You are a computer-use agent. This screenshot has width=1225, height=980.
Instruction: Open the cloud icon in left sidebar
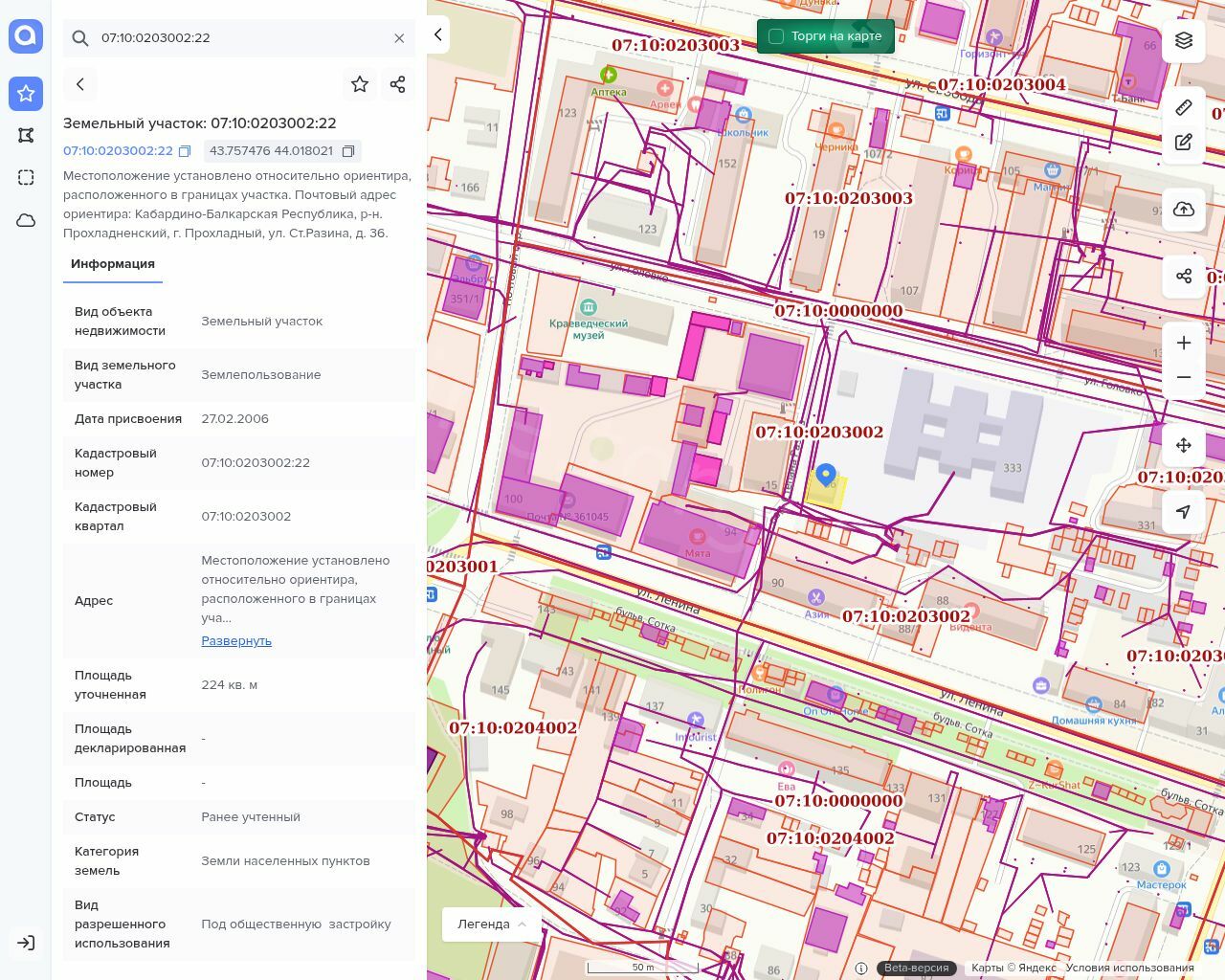point(26,220)
